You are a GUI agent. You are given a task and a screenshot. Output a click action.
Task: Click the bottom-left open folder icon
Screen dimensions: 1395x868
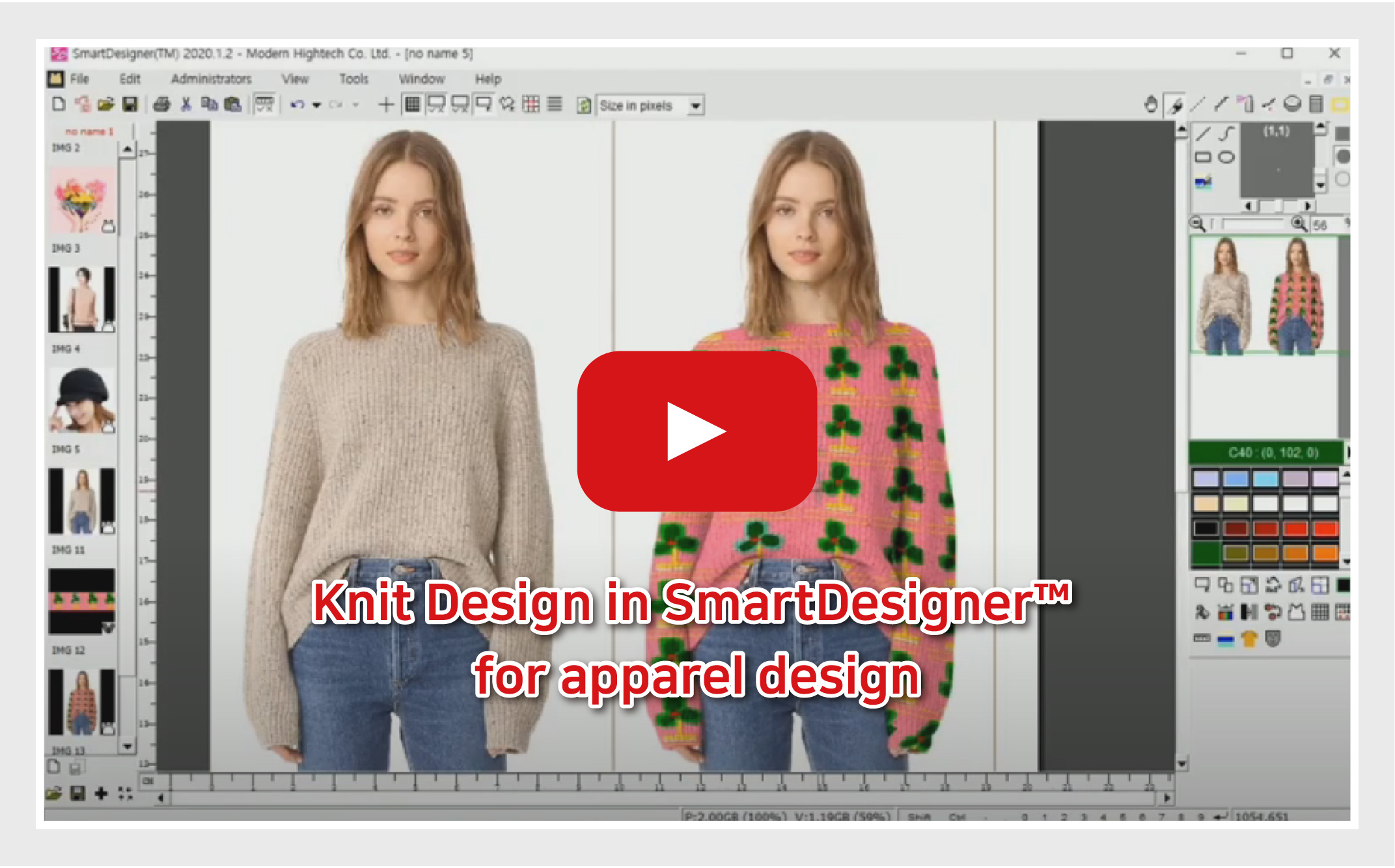(x=54, y=793)
